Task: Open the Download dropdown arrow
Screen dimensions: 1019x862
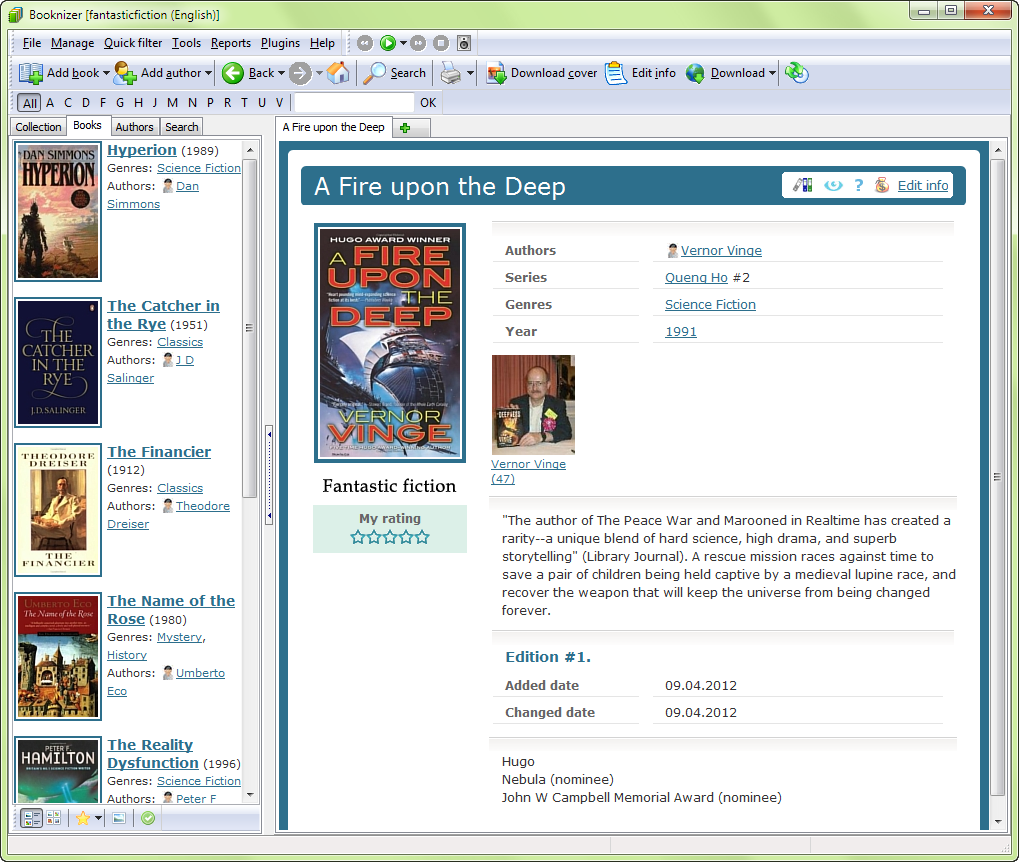Action: (772, 73)
